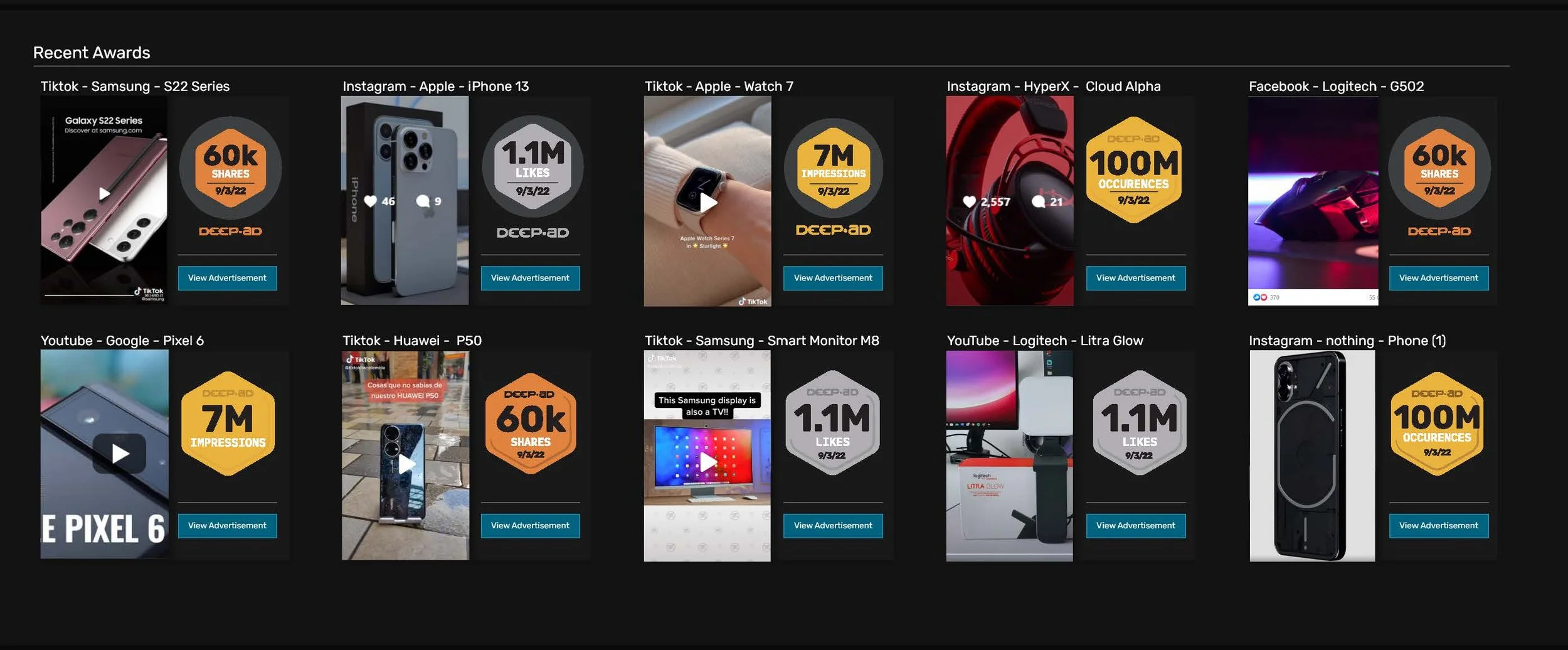The image size is (1568, 650).
Task: View Advertisement for Samsung Smart Monitor M8
Action: 833,526
